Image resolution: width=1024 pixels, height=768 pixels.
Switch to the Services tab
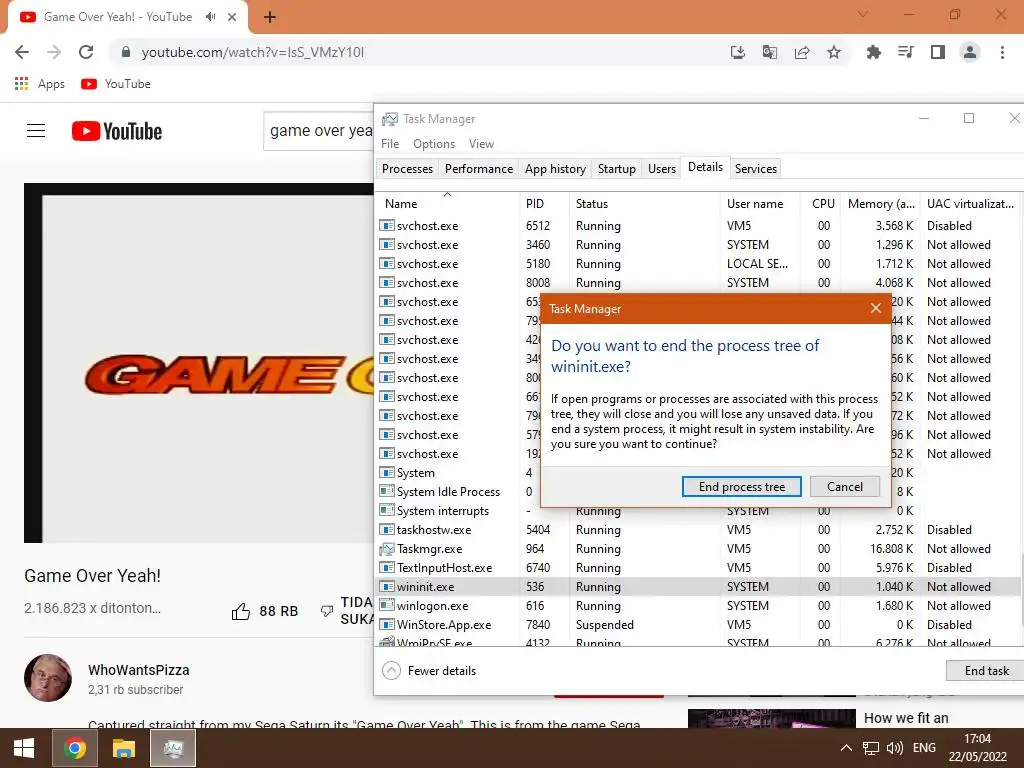[756, 168]
